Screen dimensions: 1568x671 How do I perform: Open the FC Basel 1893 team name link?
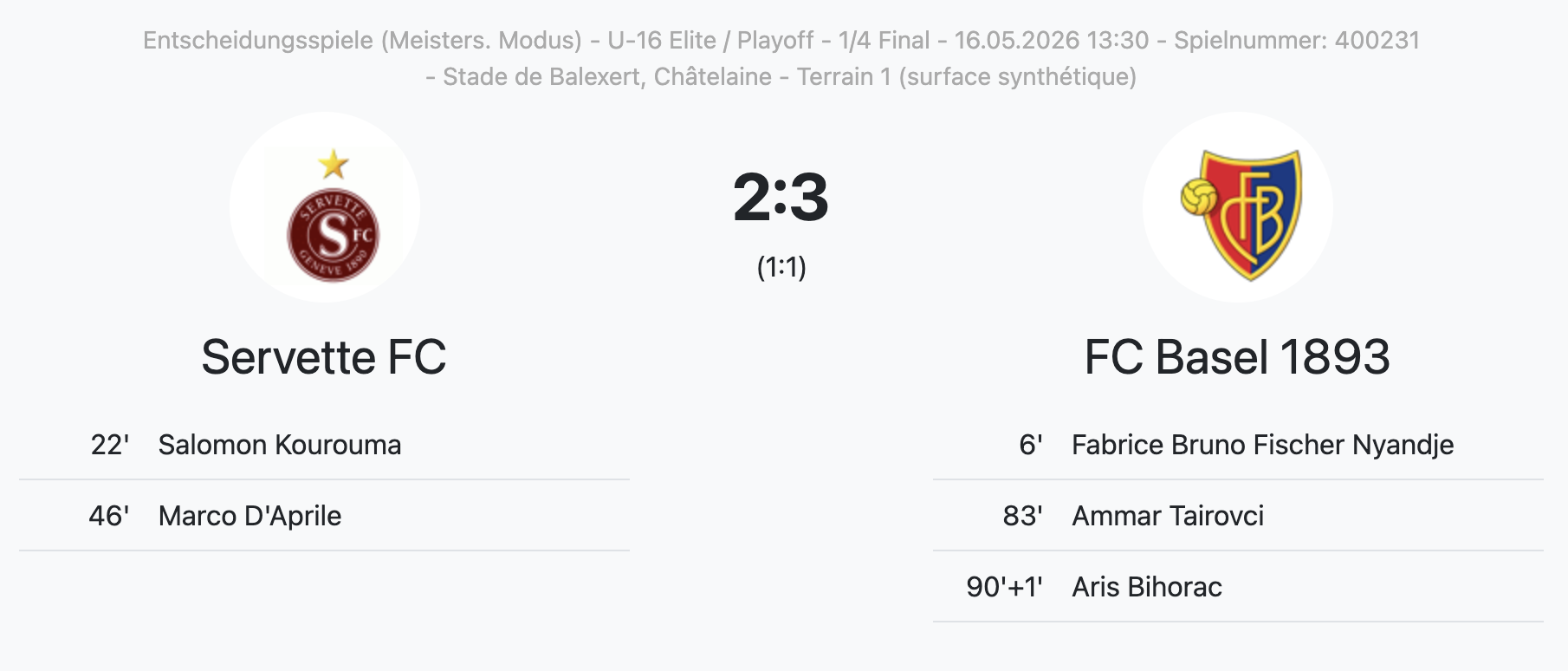click(x=1237, y=357)
